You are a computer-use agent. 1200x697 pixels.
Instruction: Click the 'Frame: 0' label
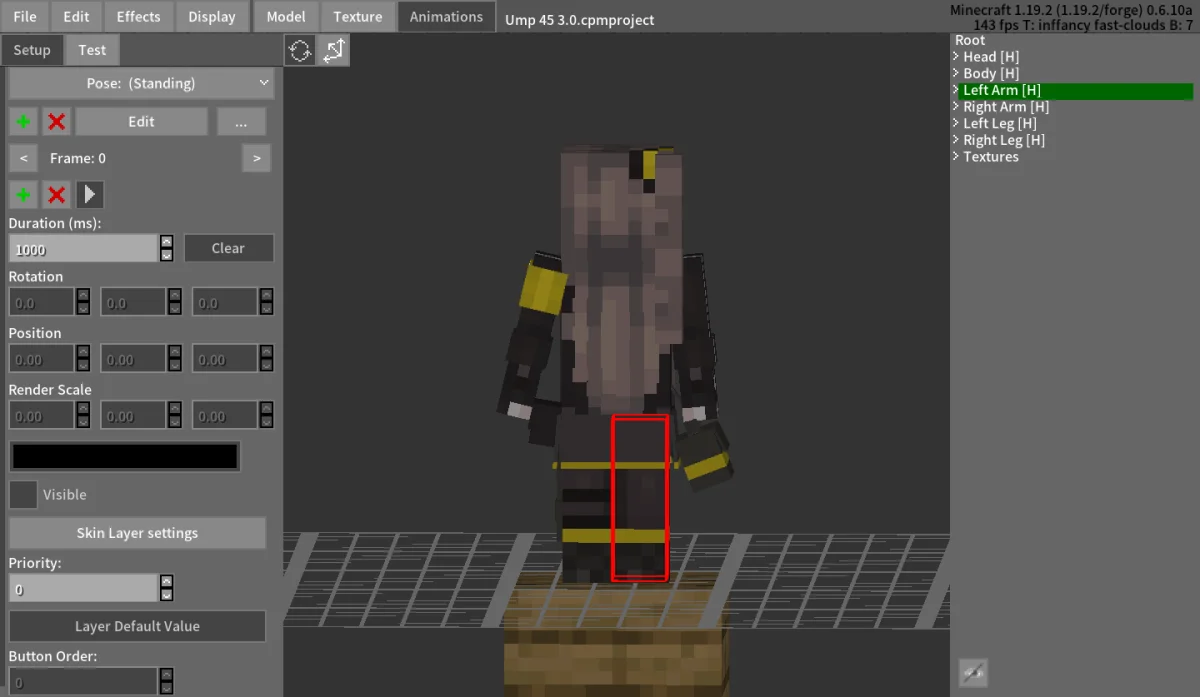point(78,158)
